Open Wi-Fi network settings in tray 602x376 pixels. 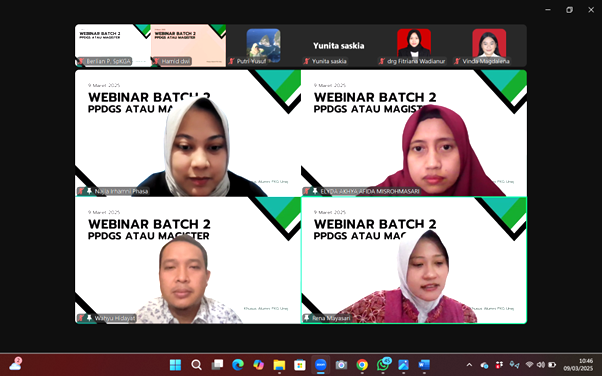pyautogui.click(x=529, y=364)
